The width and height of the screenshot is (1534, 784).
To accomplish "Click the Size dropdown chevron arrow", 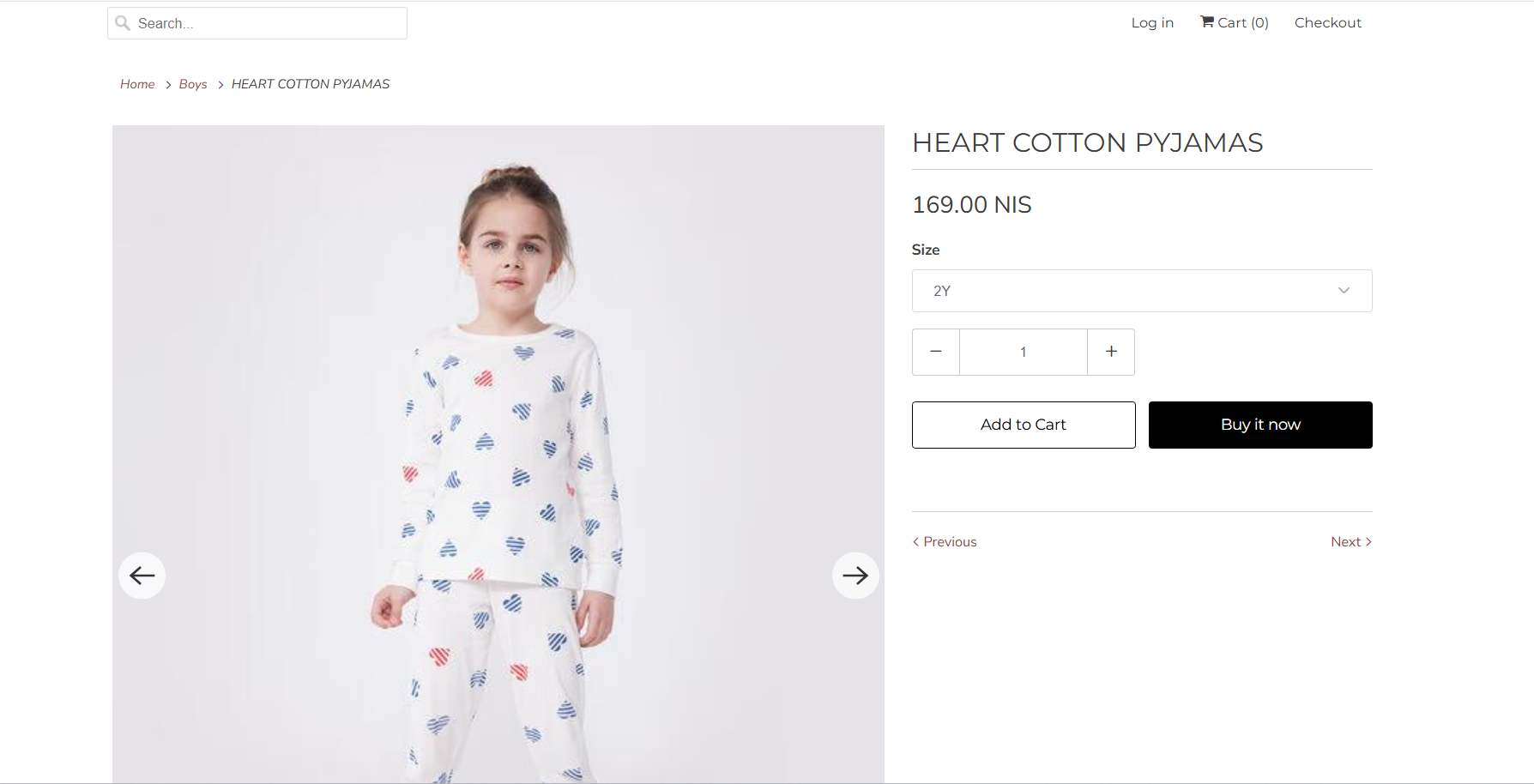I will click(x=1344, y=291).
